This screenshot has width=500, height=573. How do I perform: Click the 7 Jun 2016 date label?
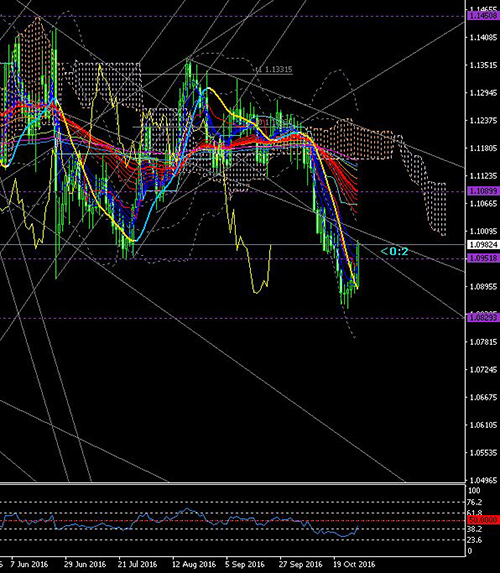click(29, 564)
